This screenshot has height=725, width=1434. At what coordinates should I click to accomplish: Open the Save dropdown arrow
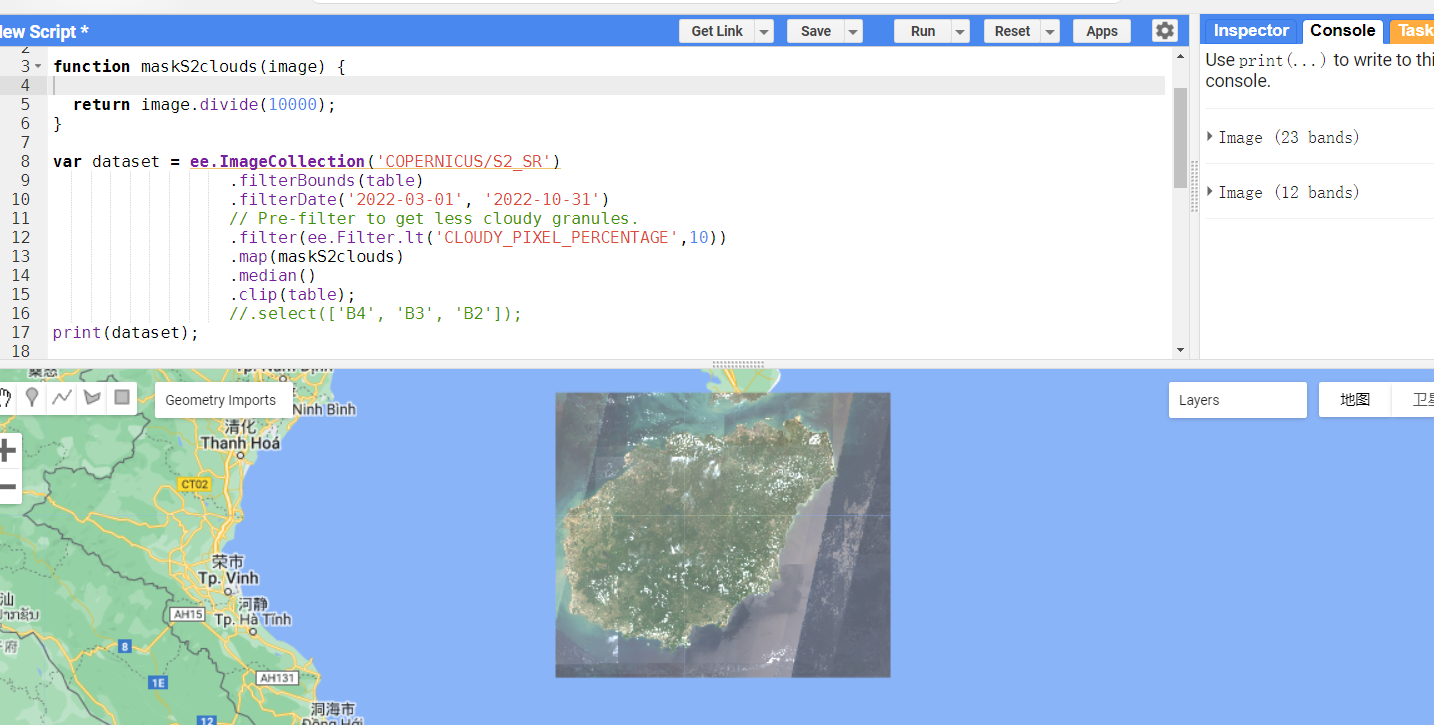click(853, 32)
